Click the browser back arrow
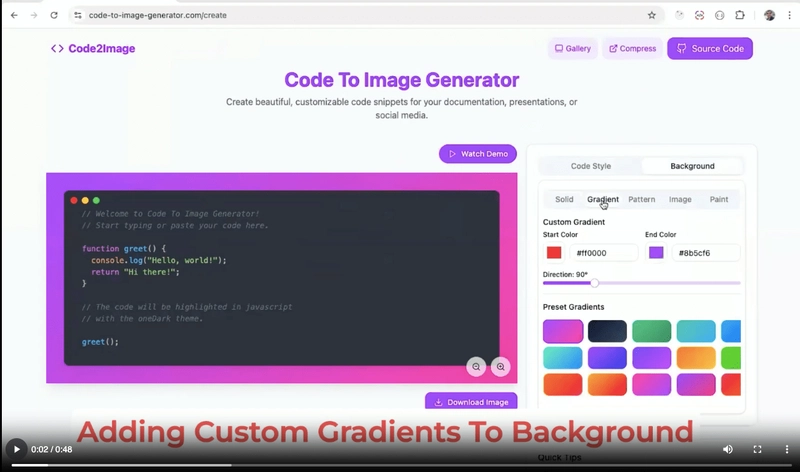The width and height of the screenshot is (800, 472). tap(14, 15)
